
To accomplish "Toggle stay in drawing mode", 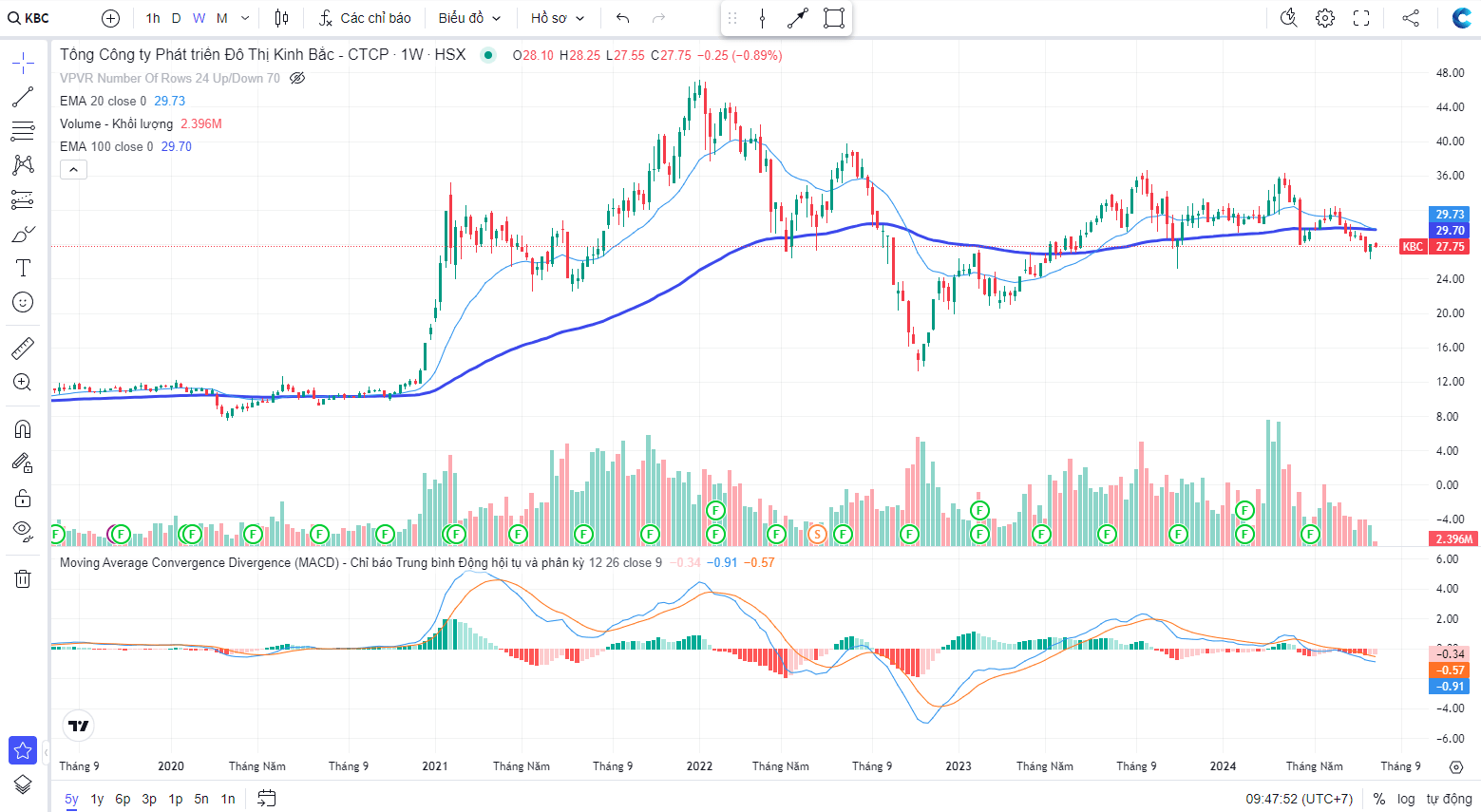I will (23, 463).
